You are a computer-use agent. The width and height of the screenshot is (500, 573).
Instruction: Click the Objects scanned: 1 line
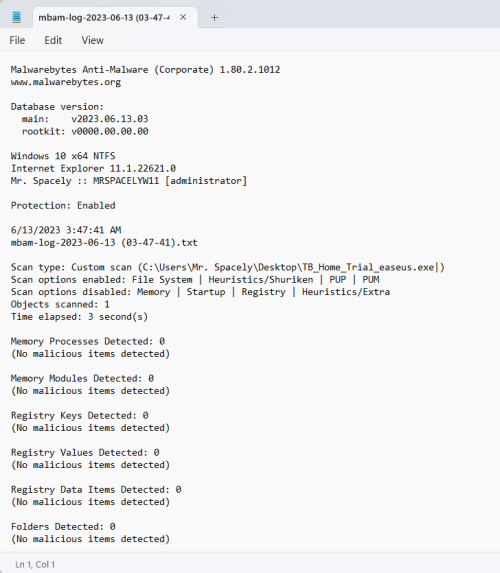[60, 304]
